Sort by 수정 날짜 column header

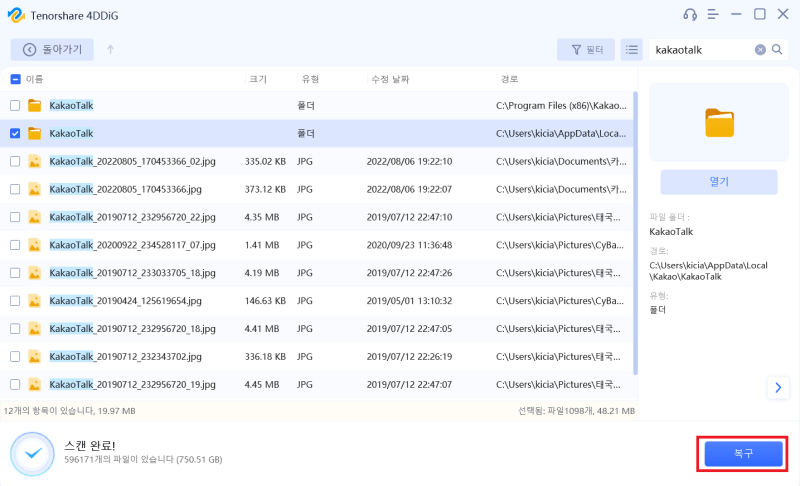pyautogui.click(x=390, y=79)
